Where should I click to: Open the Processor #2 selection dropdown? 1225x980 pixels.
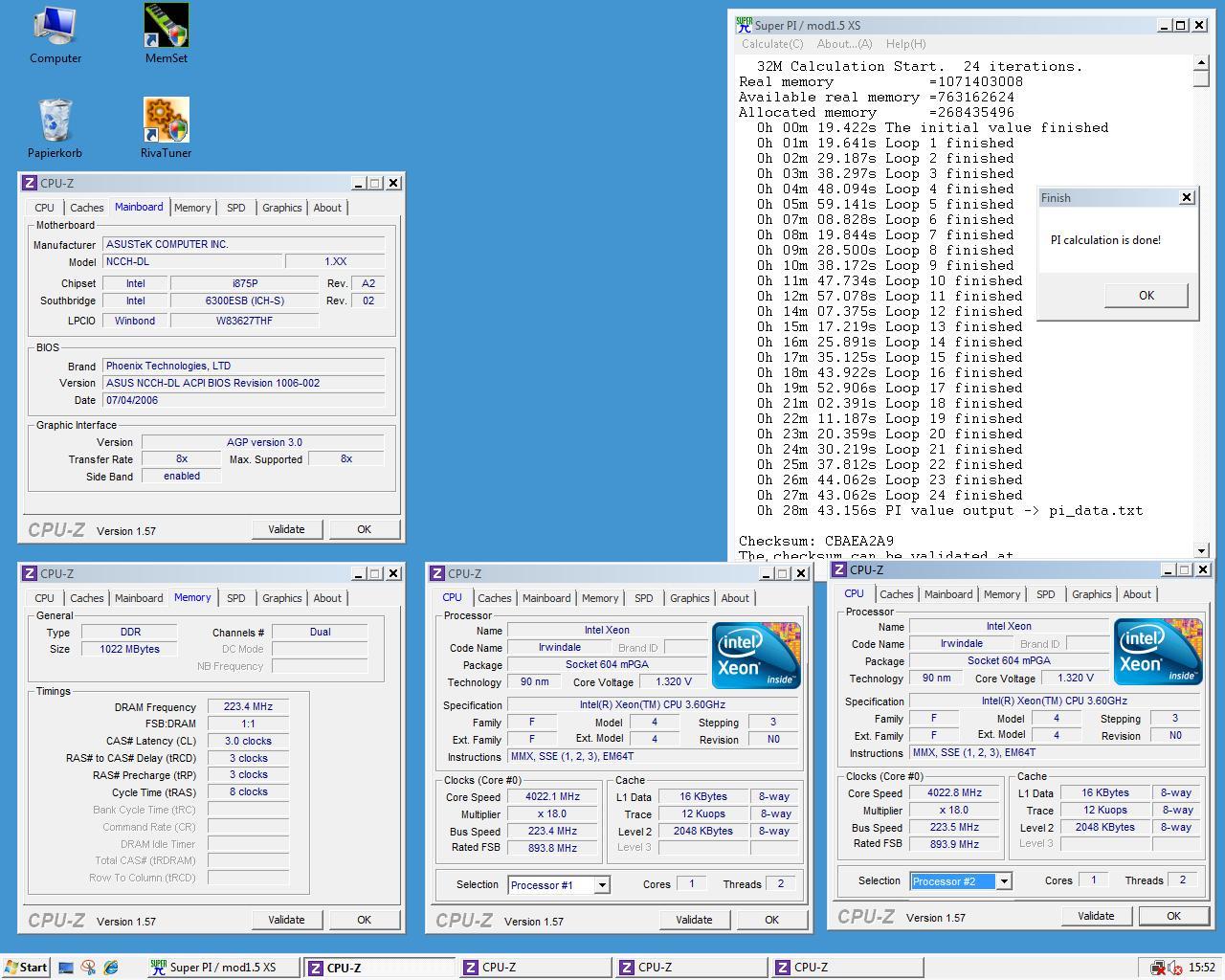click(1004, 881)
